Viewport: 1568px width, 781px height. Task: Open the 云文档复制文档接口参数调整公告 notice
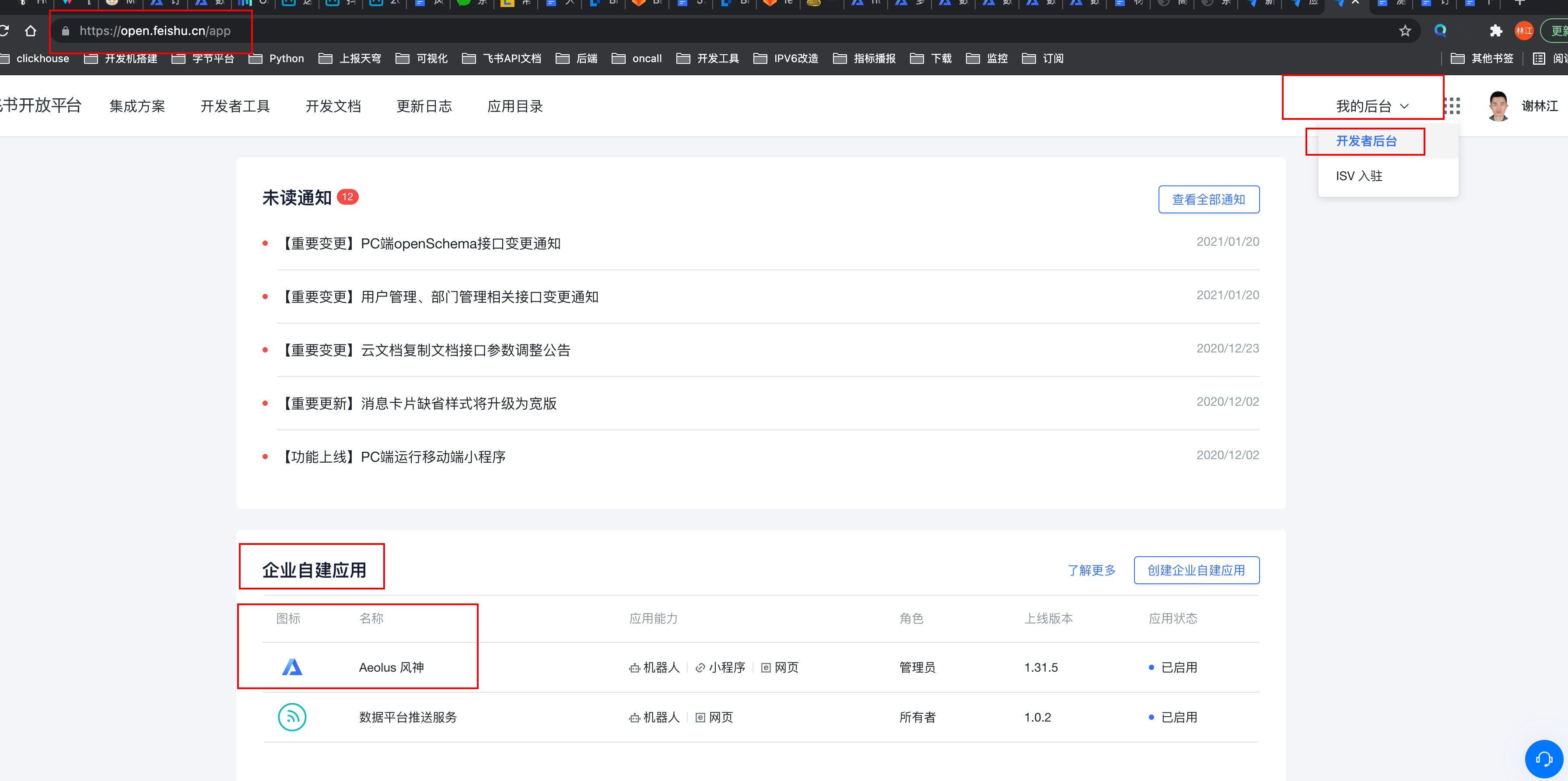[424, 350]
